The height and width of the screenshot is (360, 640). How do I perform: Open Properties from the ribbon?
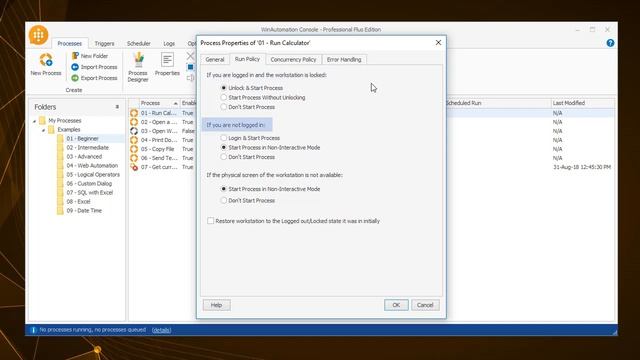tap(167, 64)
